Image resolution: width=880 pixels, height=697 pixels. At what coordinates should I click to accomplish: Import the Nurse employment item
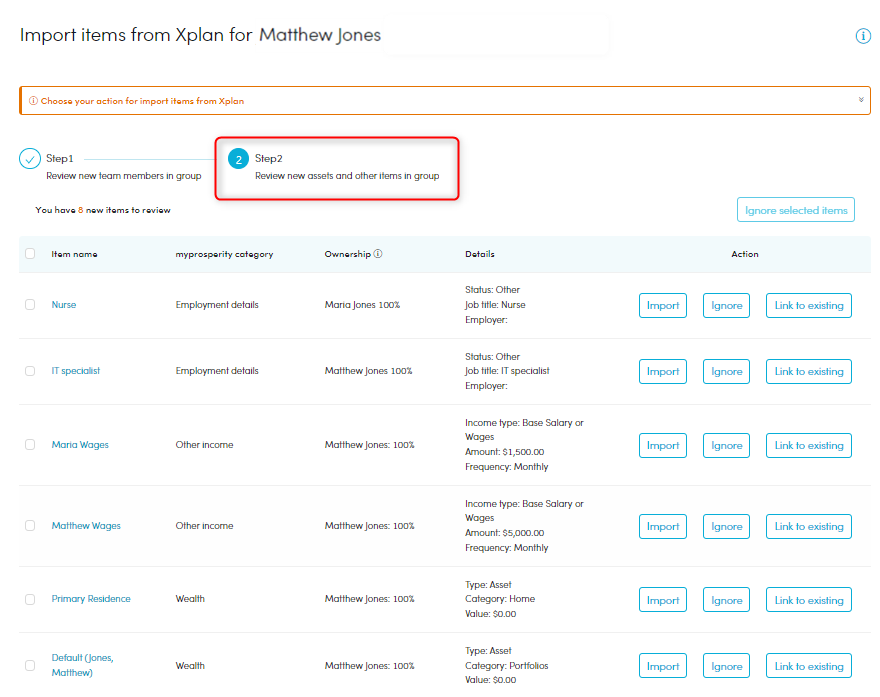[662, 306]
